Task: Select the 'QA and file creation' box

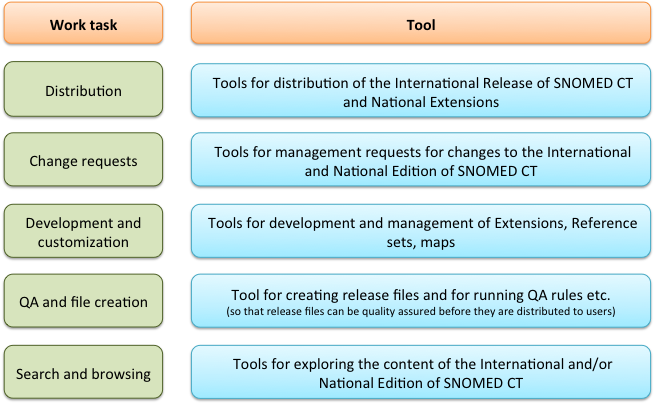Action: click(x=83, y=302)
